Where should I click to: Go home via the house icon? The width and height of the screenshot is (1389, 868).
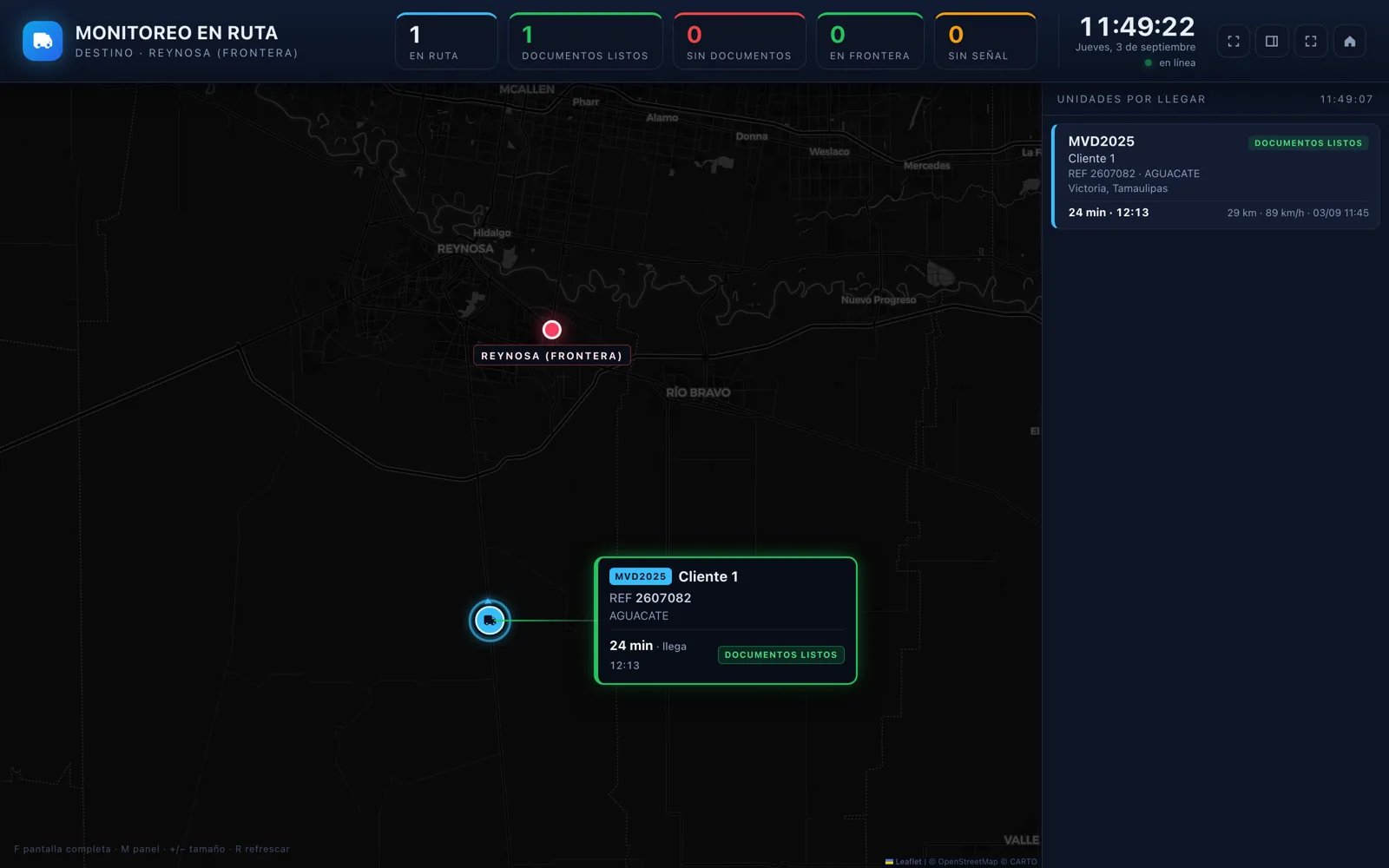[1350, 41]
